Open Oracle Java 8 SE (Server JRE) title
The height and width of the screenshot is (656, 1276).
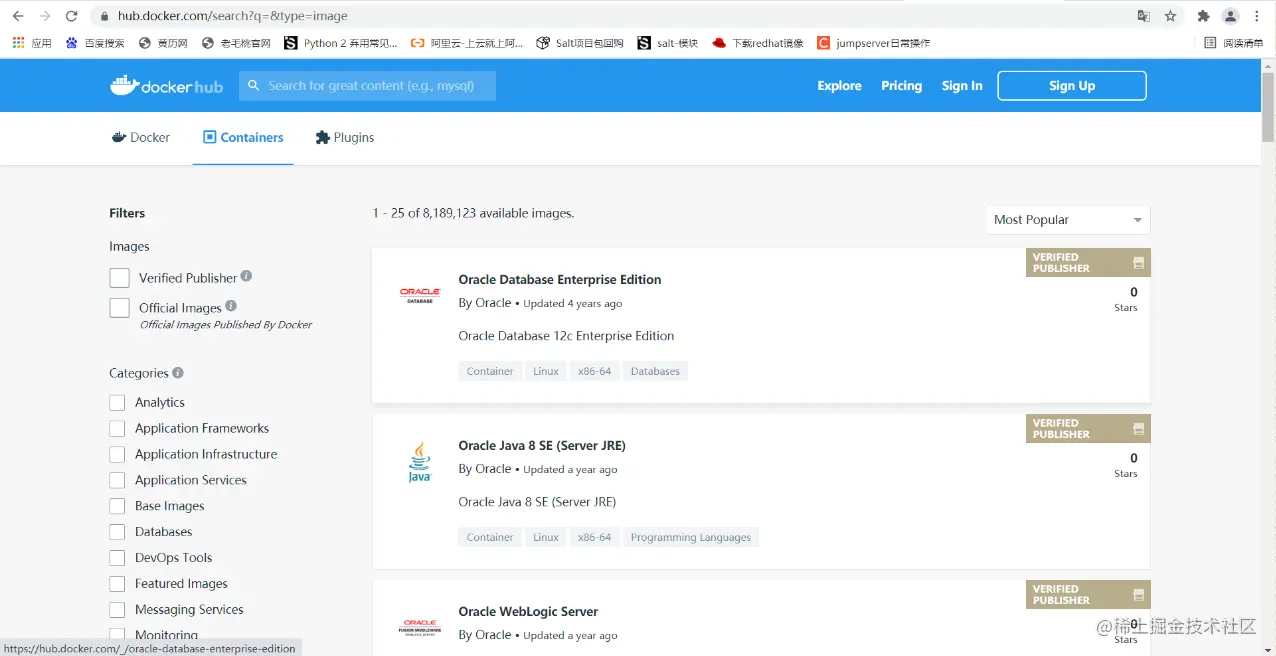click(x=542, y=446)
